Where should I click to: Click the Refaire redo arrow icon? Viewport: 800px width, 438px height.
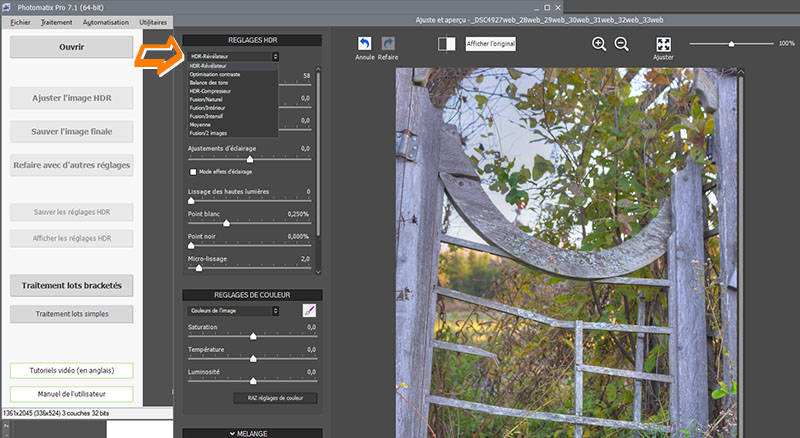tap(388, 43)
